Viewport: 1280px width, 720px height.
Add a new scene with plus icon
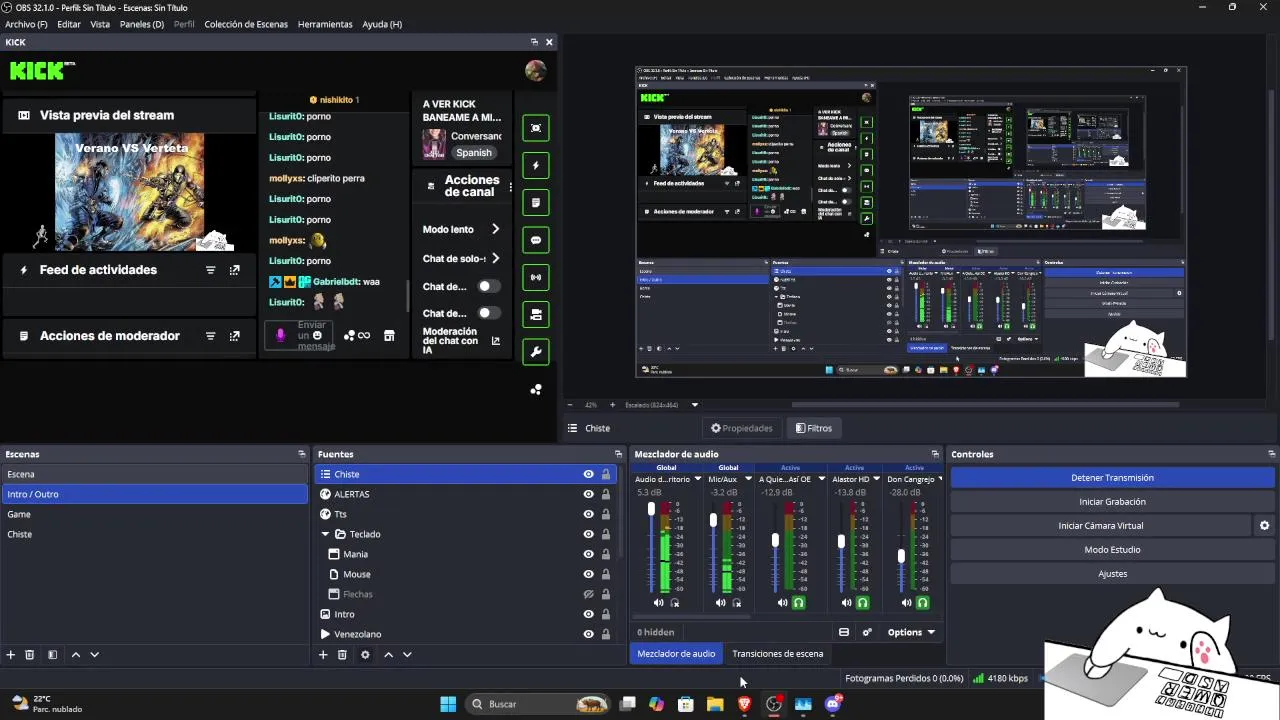pos(11,655)
